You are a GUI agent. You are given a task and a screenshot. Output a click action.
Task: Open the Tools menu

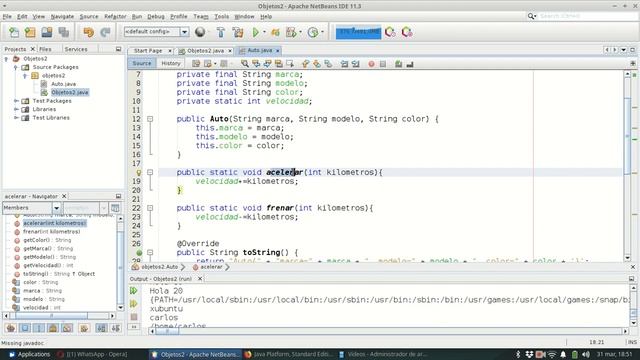222,16
